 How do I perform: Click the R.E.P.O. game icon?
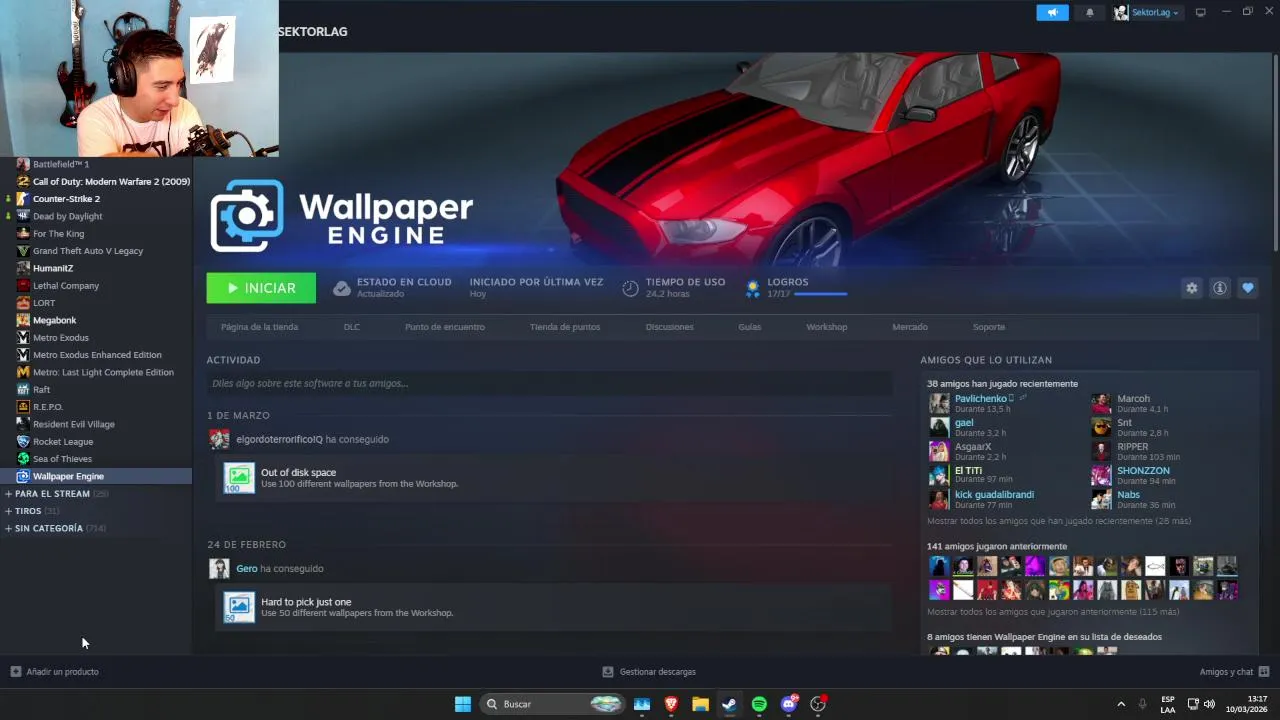point(23,407)
